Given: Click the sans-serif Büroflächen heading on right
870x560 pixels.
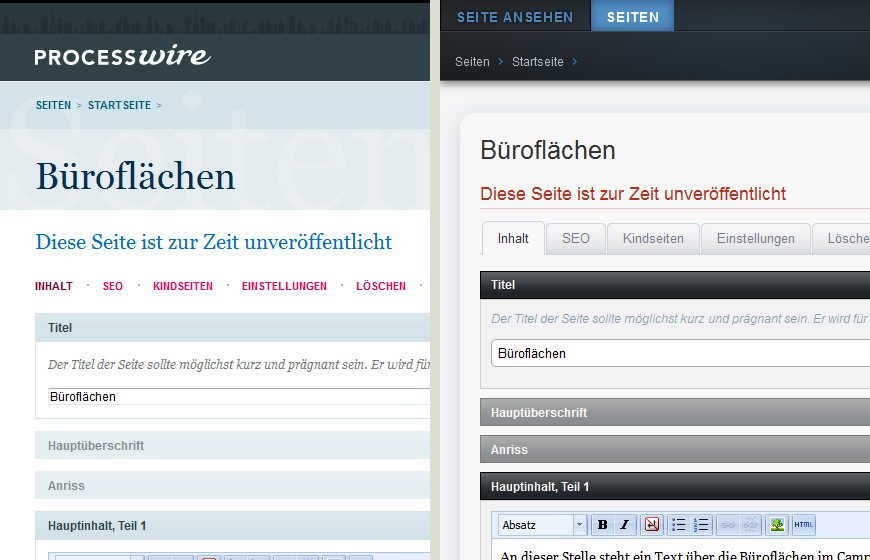Looking at the screenshot, I should click(x=548, y=150).
